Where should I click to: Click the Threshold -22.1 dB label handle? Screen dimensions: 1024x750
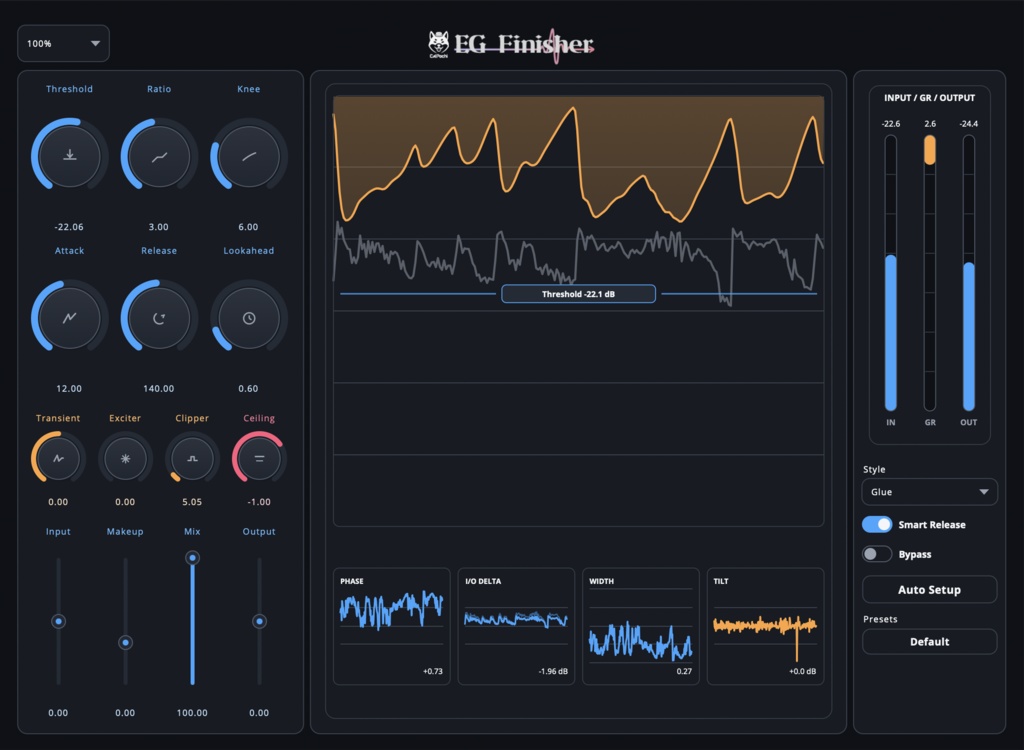[x=579, y=294]
